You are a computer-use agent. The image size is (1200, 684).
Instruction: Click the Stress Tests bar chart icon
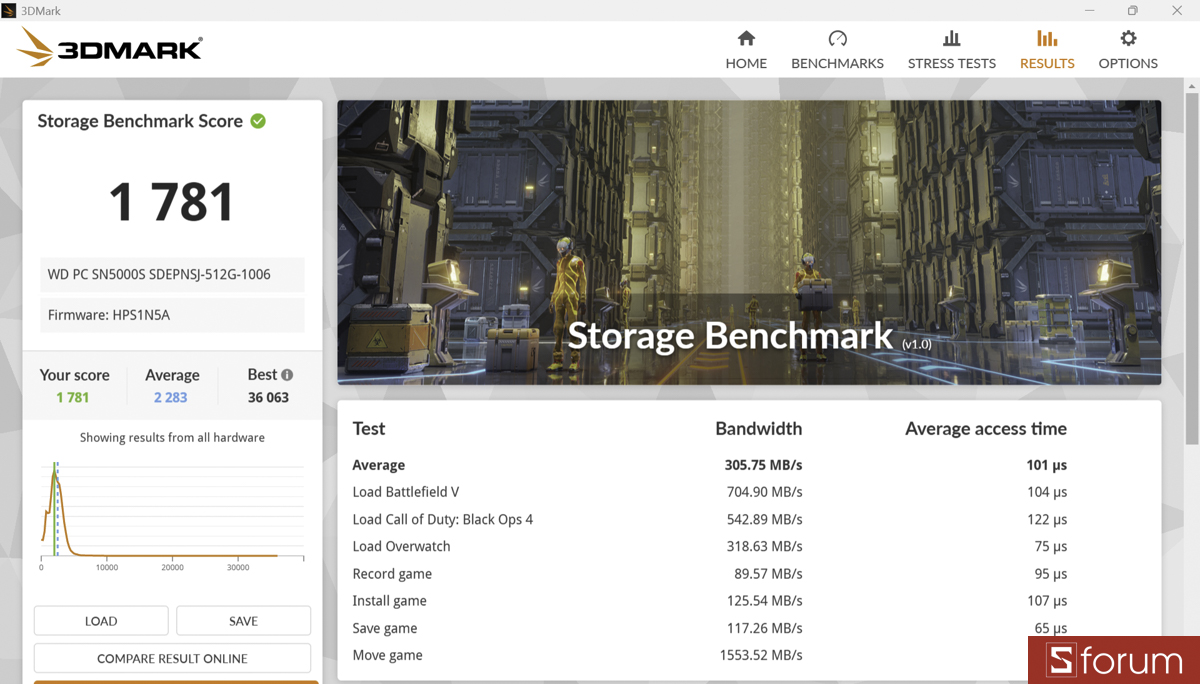point(951,37)
